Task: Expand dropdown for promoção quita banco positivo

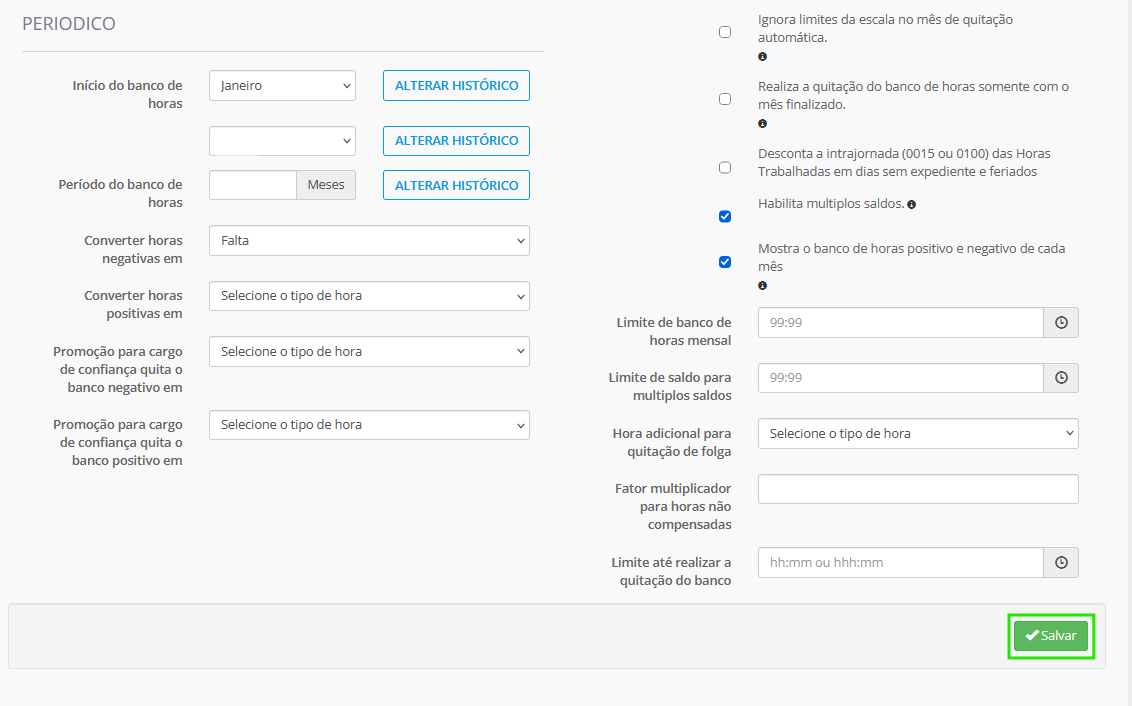Action: point(370,425)
